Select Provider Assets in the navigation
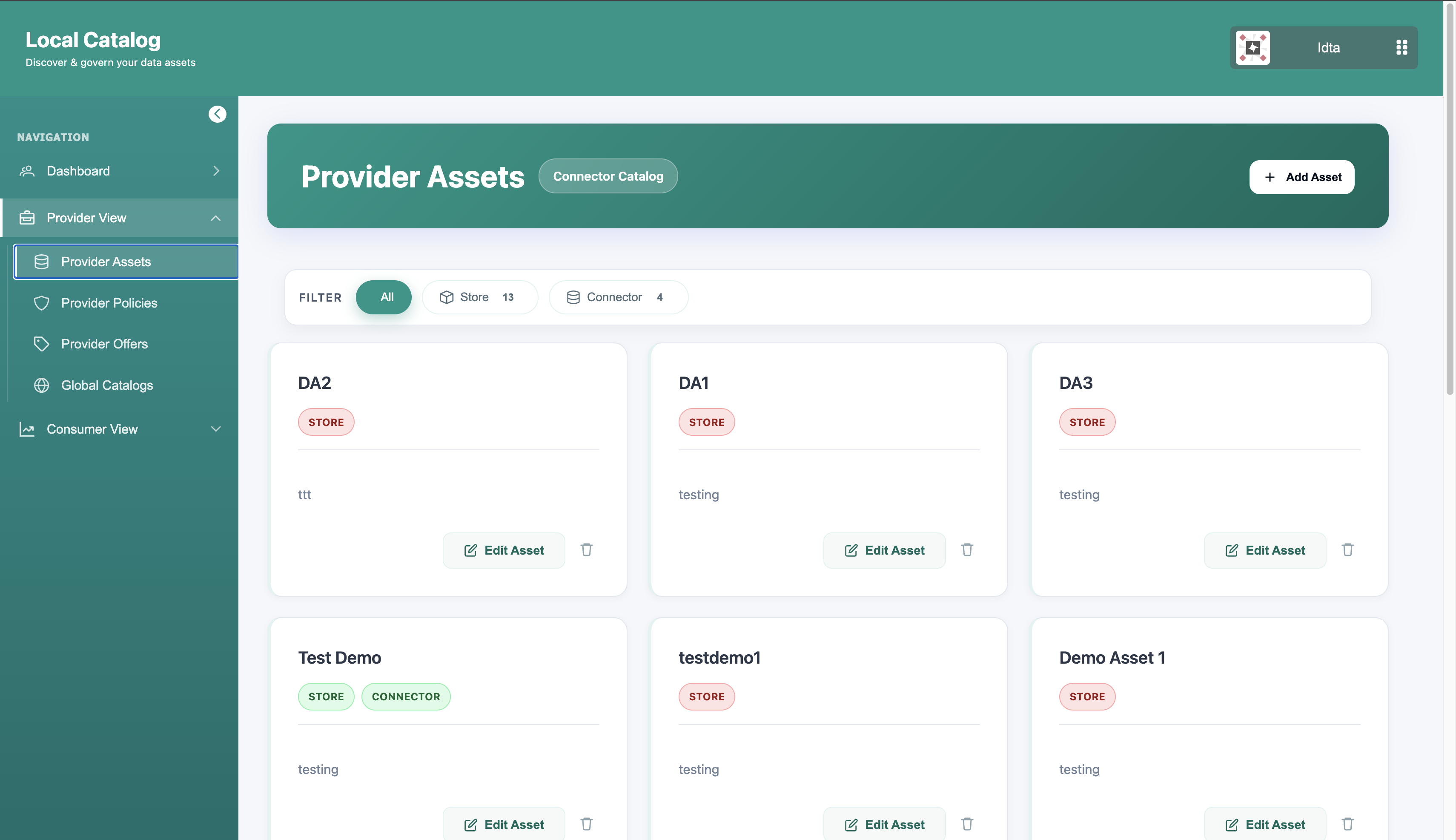Viewport: 1456px width, 840px height. pyautogui.click(x=126, y=262)
